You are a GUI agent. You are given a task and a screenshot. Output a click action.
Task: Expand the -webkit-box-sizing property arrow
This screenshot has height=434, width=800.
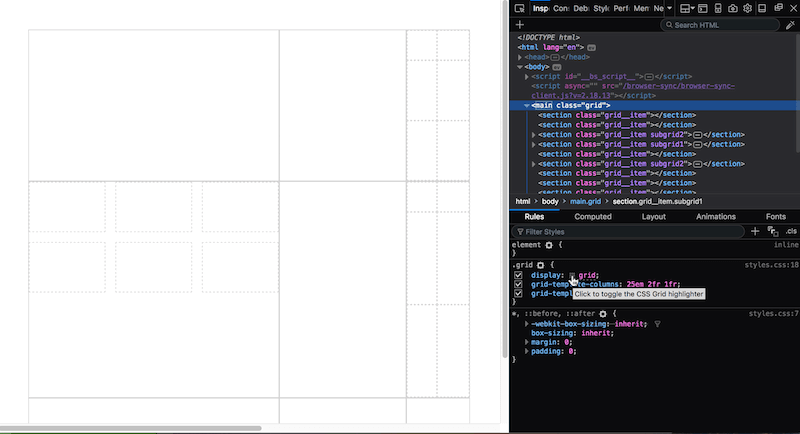pyautogui.click(x=527, y=324)
